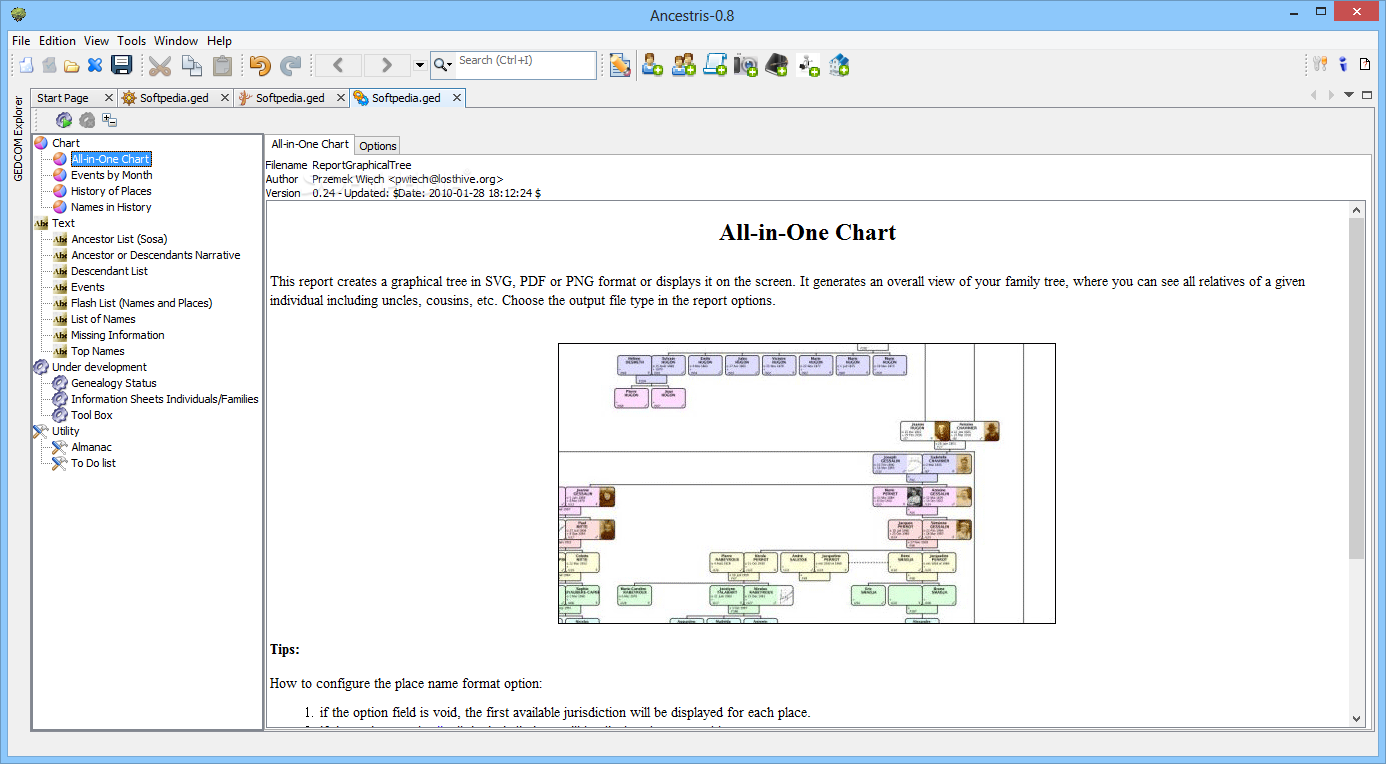Maximize the editor pane with the square icon
This screenshot has width=1386, height=764.
1367,95
